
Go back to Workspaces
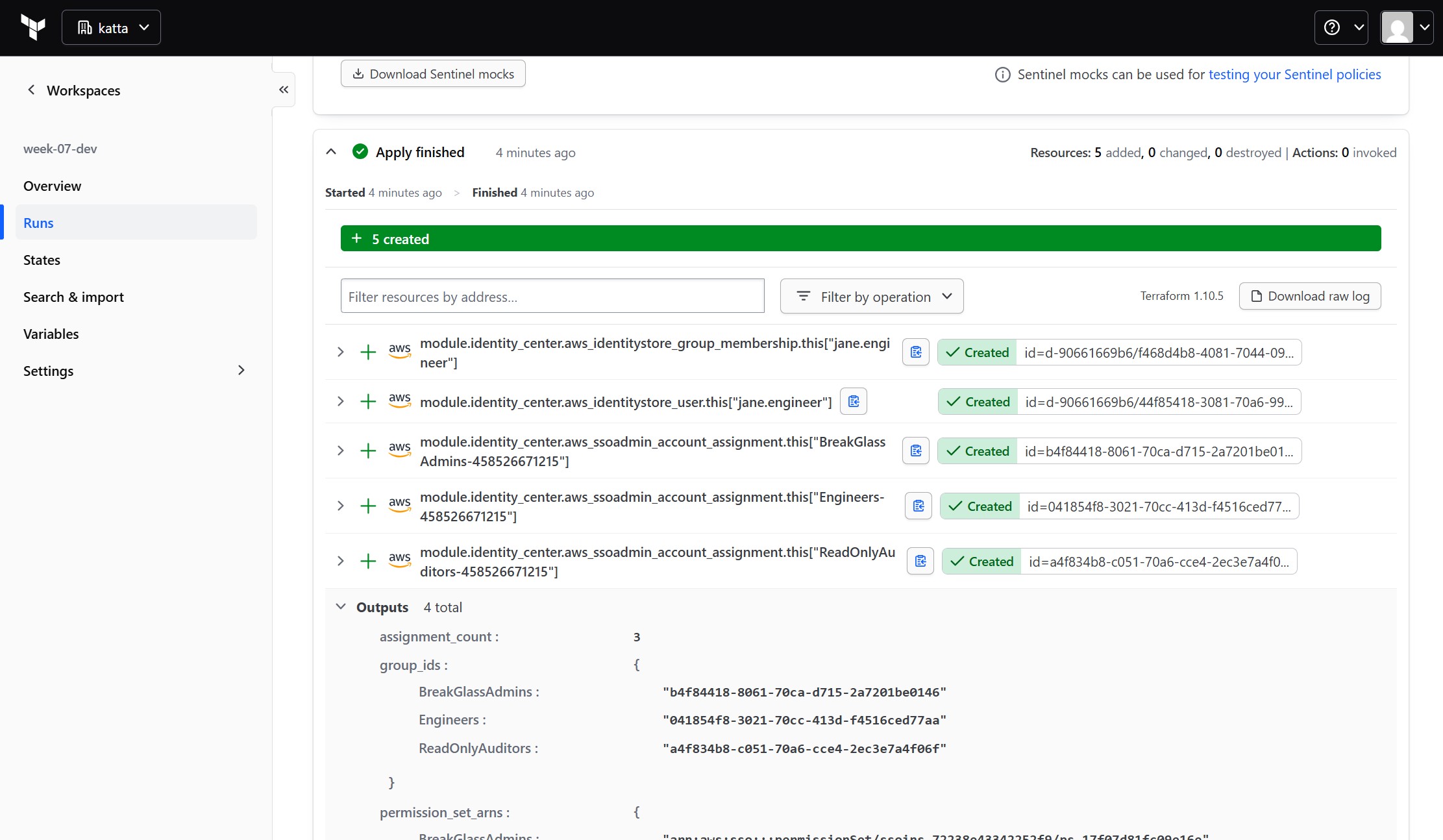[73, 90]
